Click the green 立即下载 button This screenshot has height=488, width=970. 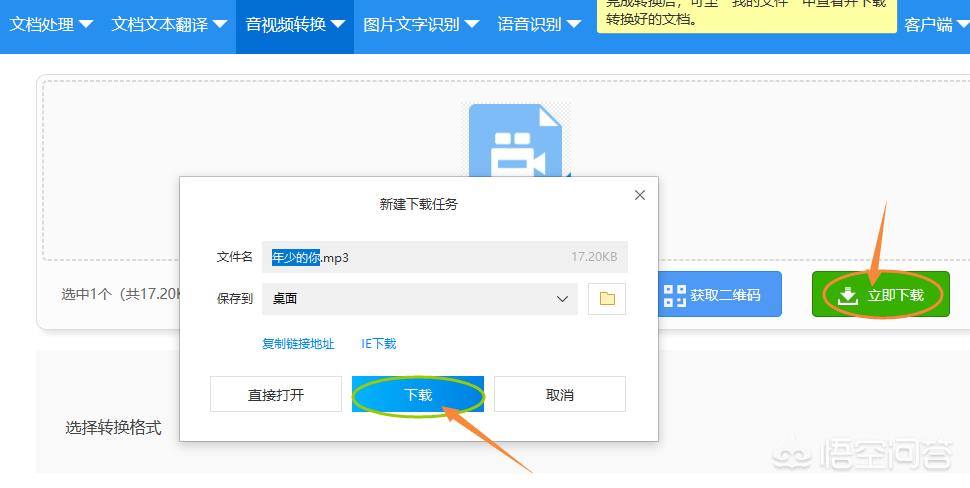pyautogui.click(x=880, y=294)
